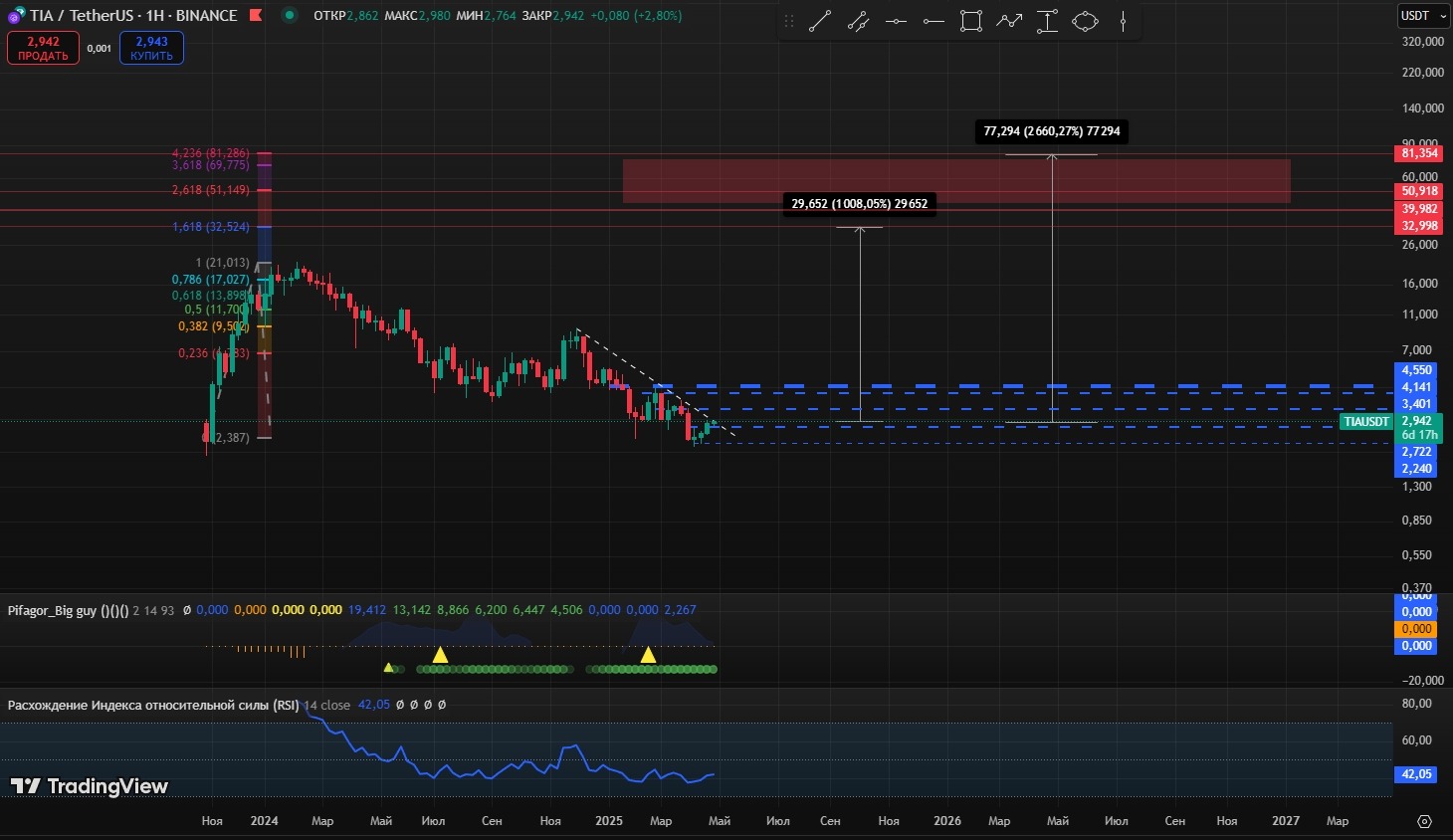This screenshot has height=840, width=1453.
Task: Click the TradingView logo
Action: click(90, 786)
